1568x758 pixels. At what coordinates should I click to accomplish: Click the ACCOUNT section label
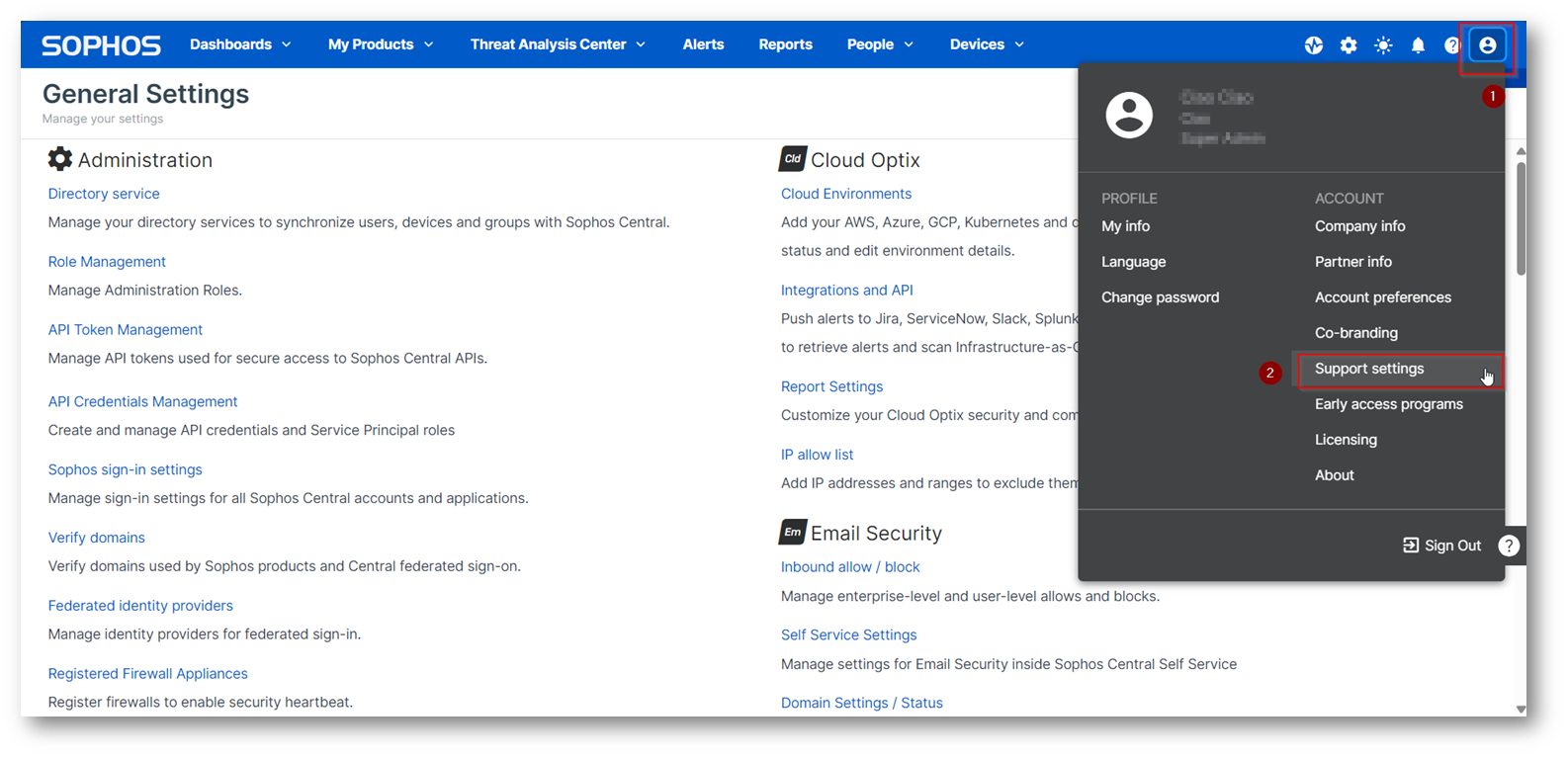1349,199
